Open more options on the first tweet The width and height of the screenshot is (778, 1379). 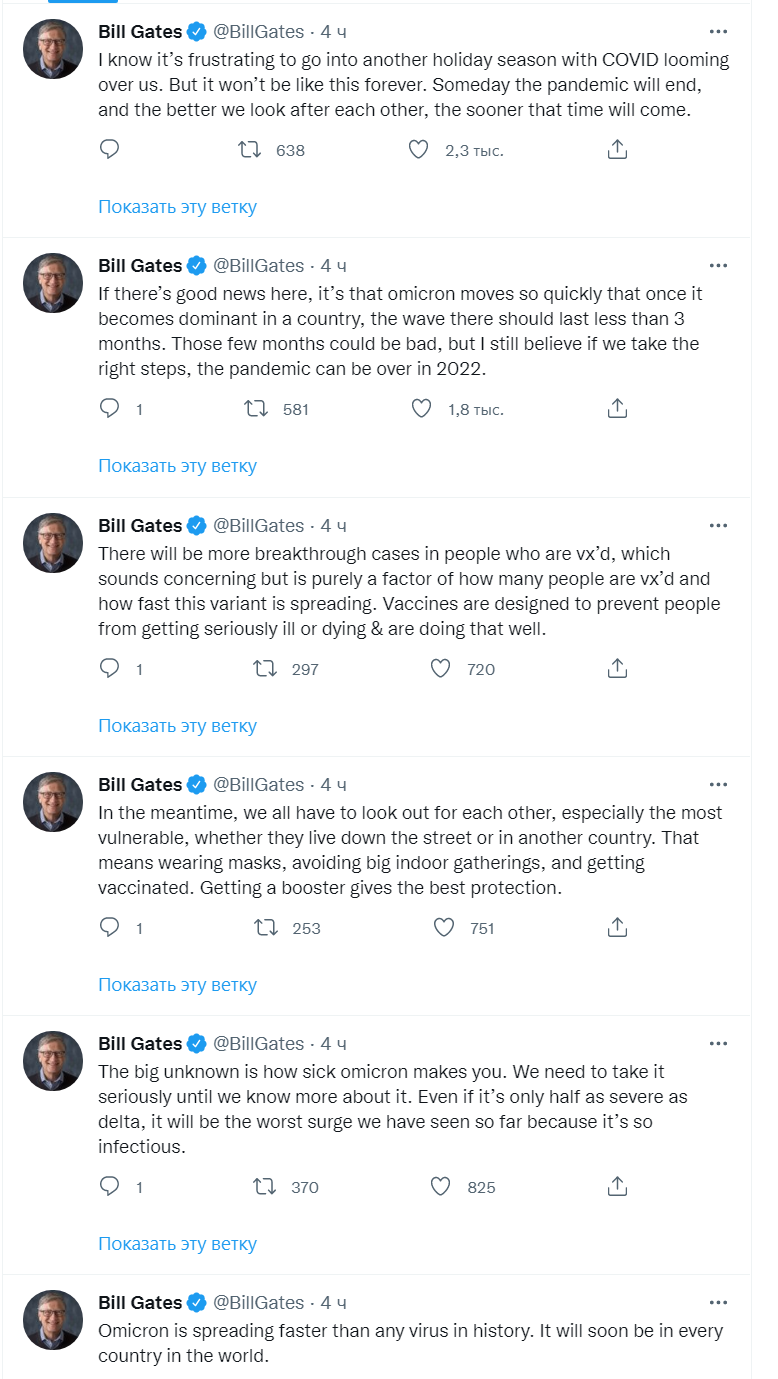(718, 32)
